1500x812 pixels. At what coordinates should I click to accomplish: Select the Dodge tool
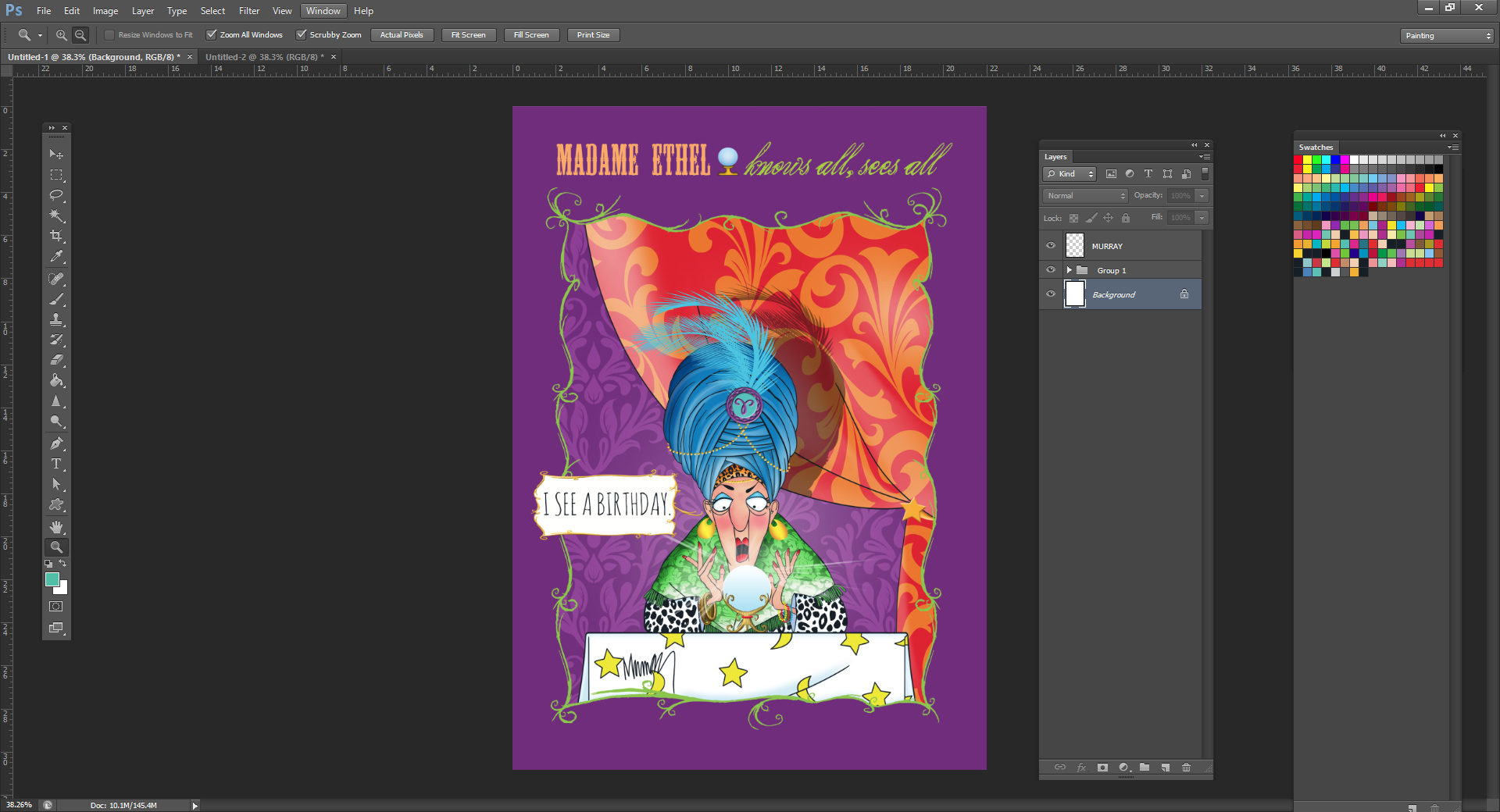point(56,421)
